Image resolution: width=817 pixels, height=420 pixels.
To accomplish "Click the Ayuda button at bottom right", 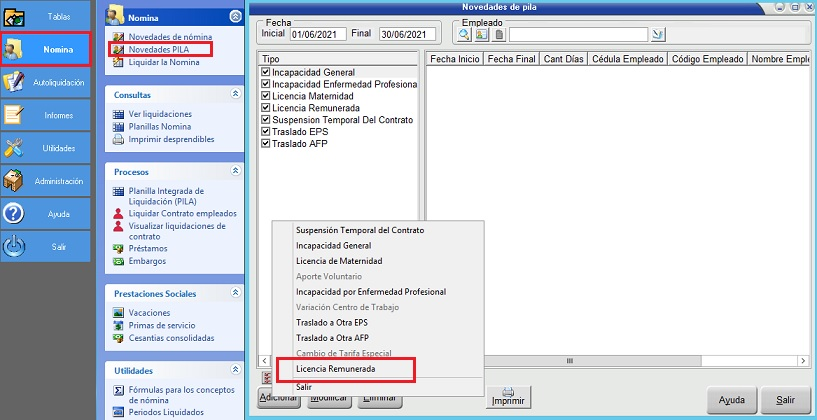I will (x=731, y=399).
